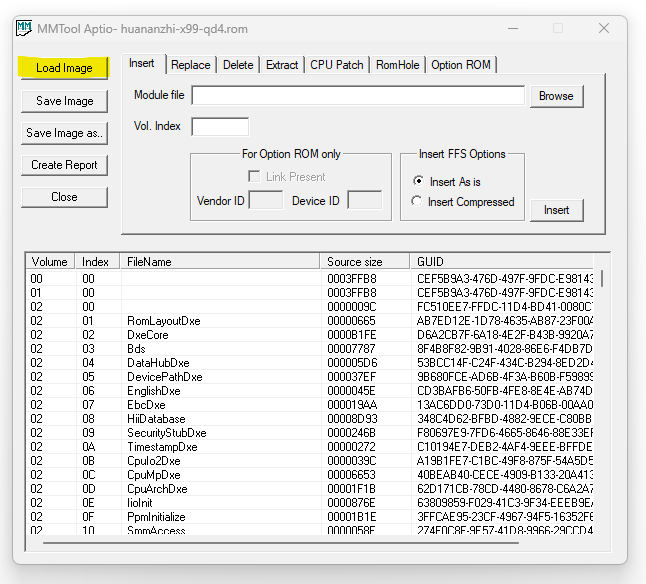646x584 pixels.
Task: Select the DxeCore module row
Action: [x=310, y=335]
